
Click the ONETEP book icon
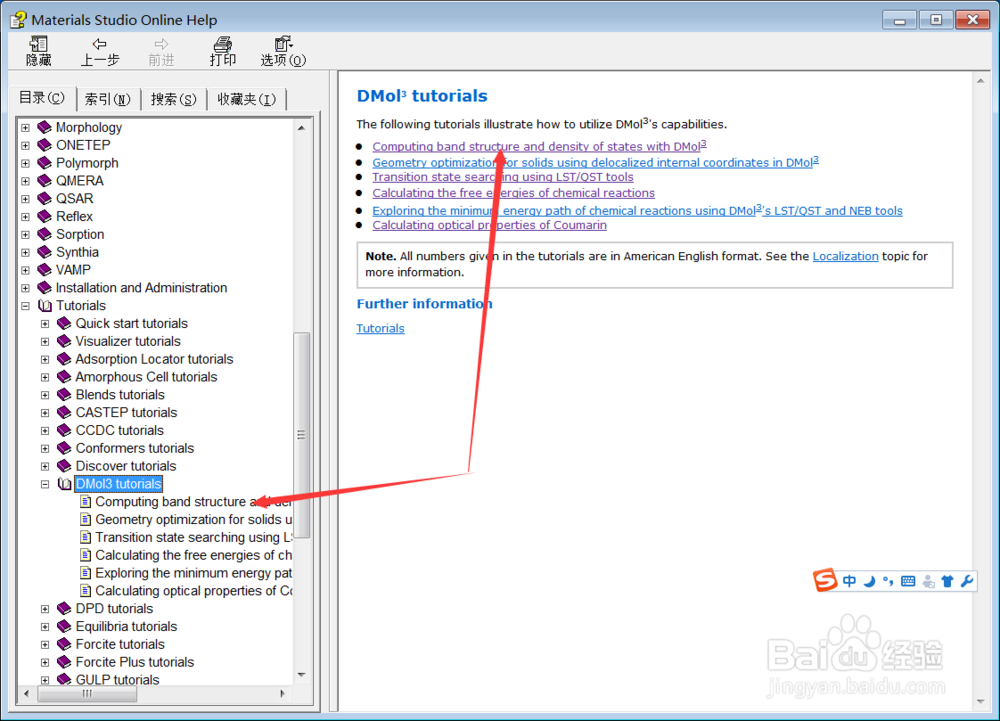(x=44, y=145)
